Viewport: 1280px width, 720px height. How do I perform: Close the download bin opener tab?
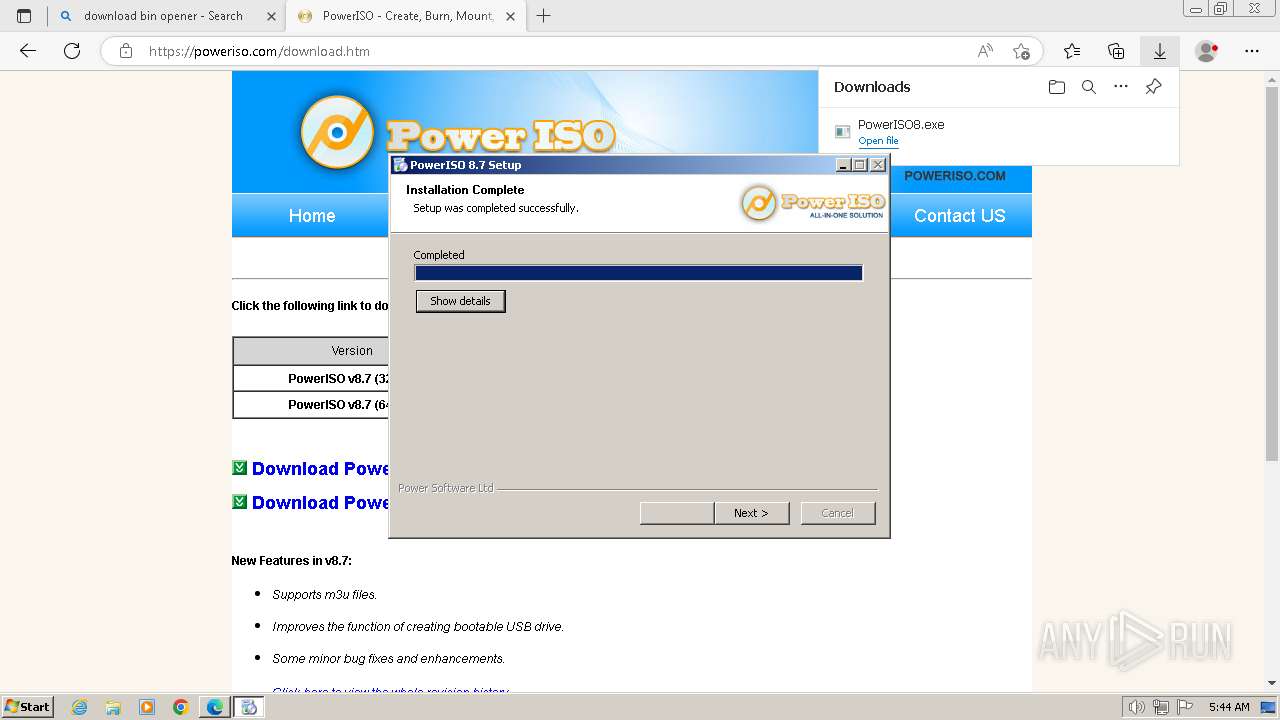pyautogui.click(x=272, y=16)
